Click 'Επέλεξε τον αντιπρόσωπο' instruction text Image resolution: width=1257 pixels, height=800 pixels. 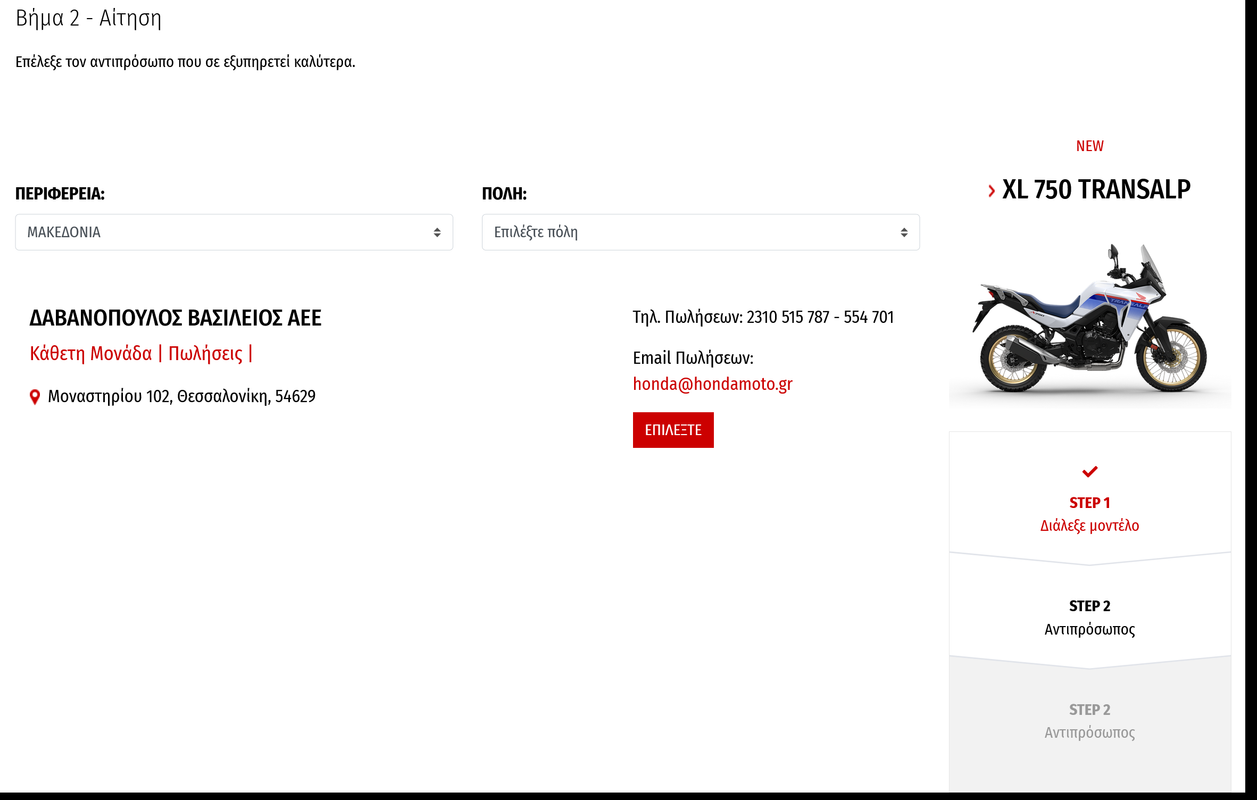185,62
